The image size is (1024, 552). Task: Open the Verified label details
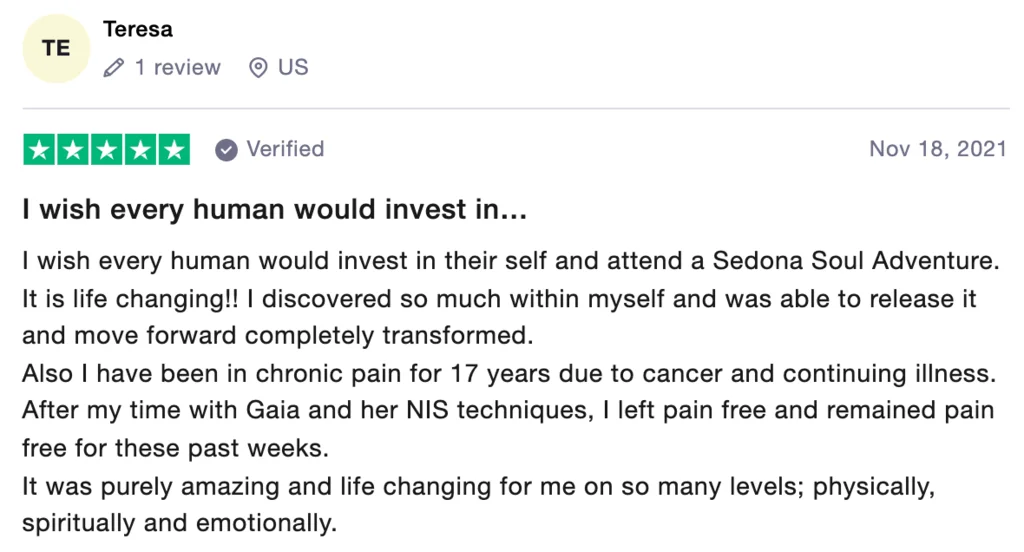click(x=285, y=149)
